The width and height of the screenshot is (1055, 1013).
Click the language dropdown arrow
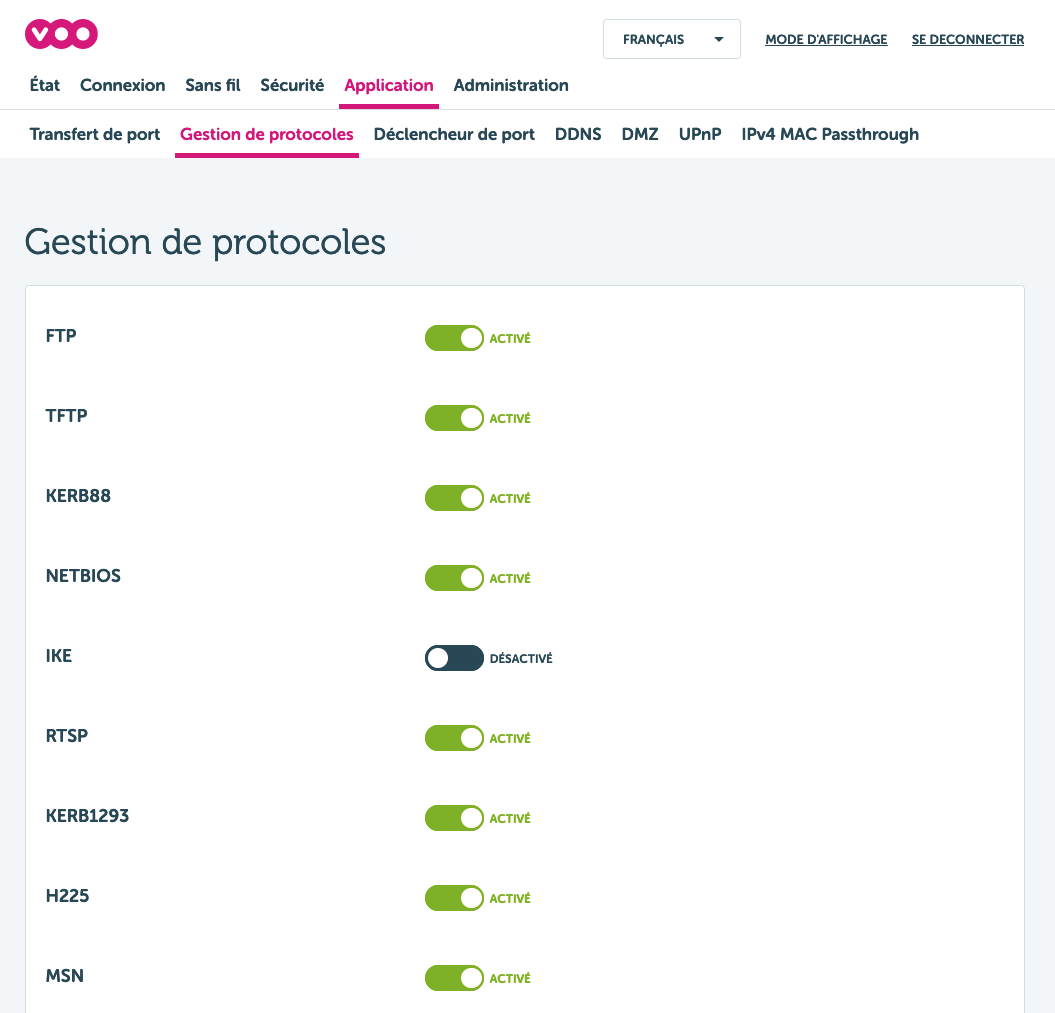718,40
